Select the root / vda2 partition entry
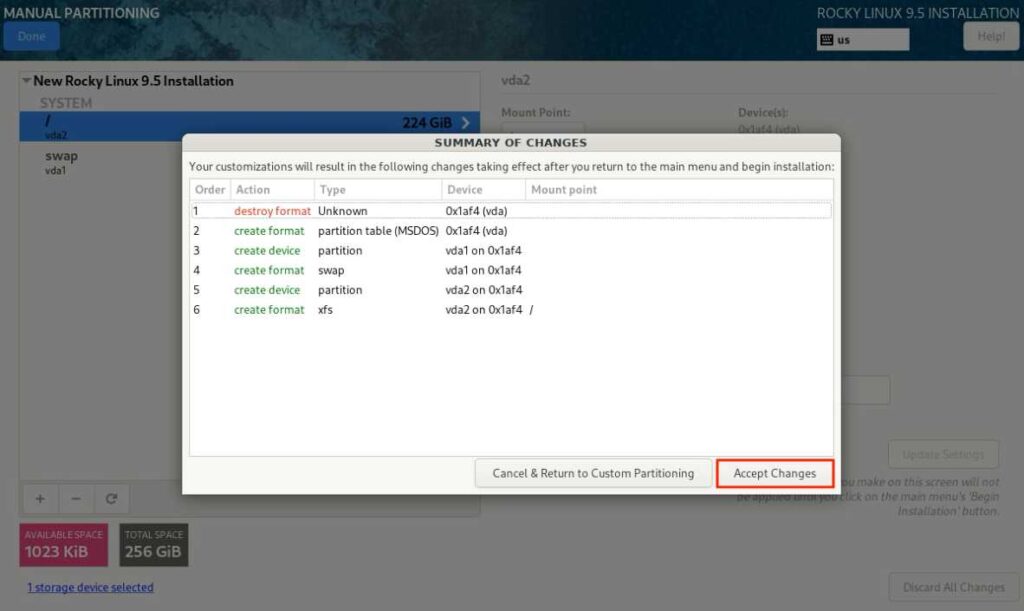This screenshot has height=611, width=1024. [249, 126]
